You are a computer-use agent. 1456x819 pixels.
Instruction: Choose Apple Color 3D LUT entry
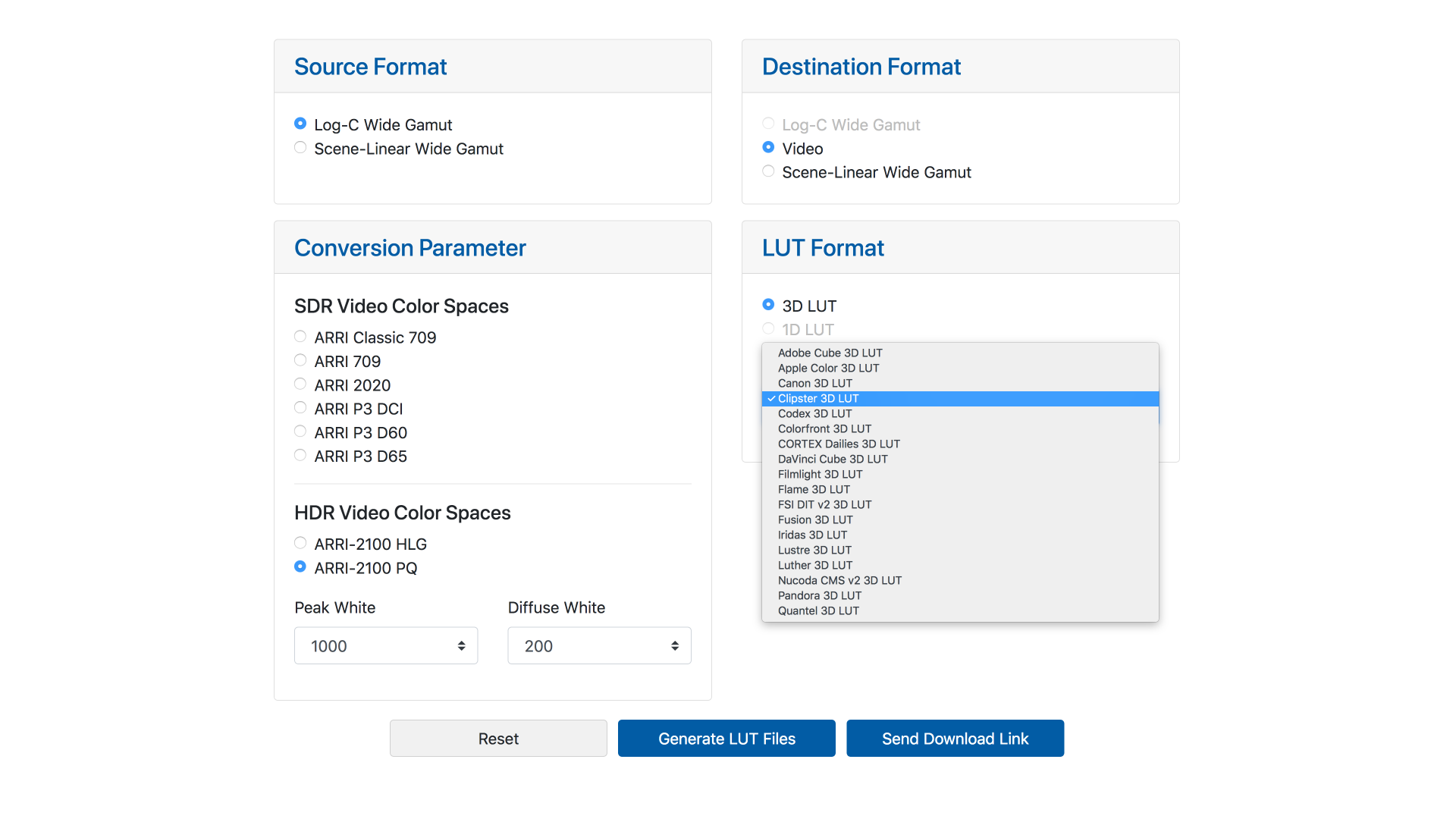pyautogui.click(x=828, y=368)
